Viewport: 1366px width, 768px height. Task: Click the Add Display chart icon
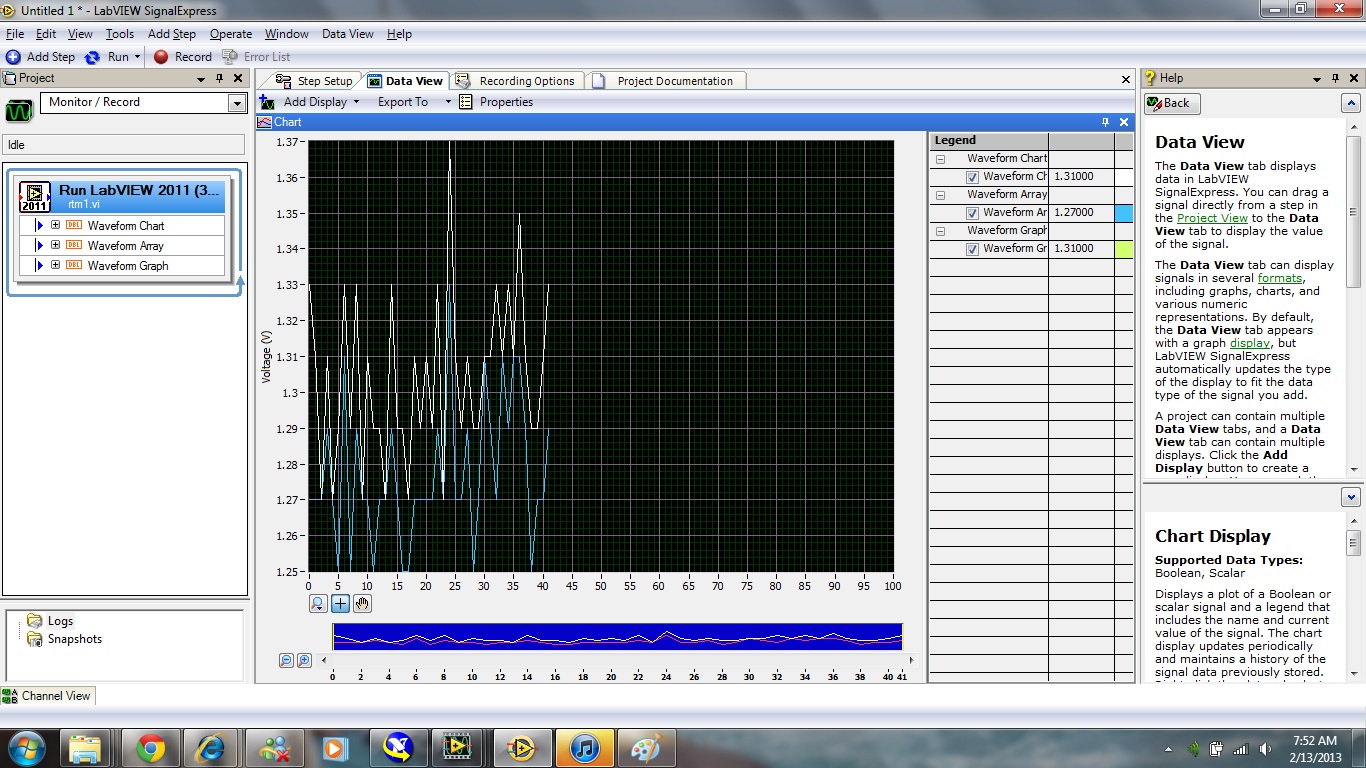[x=267, y=102]
